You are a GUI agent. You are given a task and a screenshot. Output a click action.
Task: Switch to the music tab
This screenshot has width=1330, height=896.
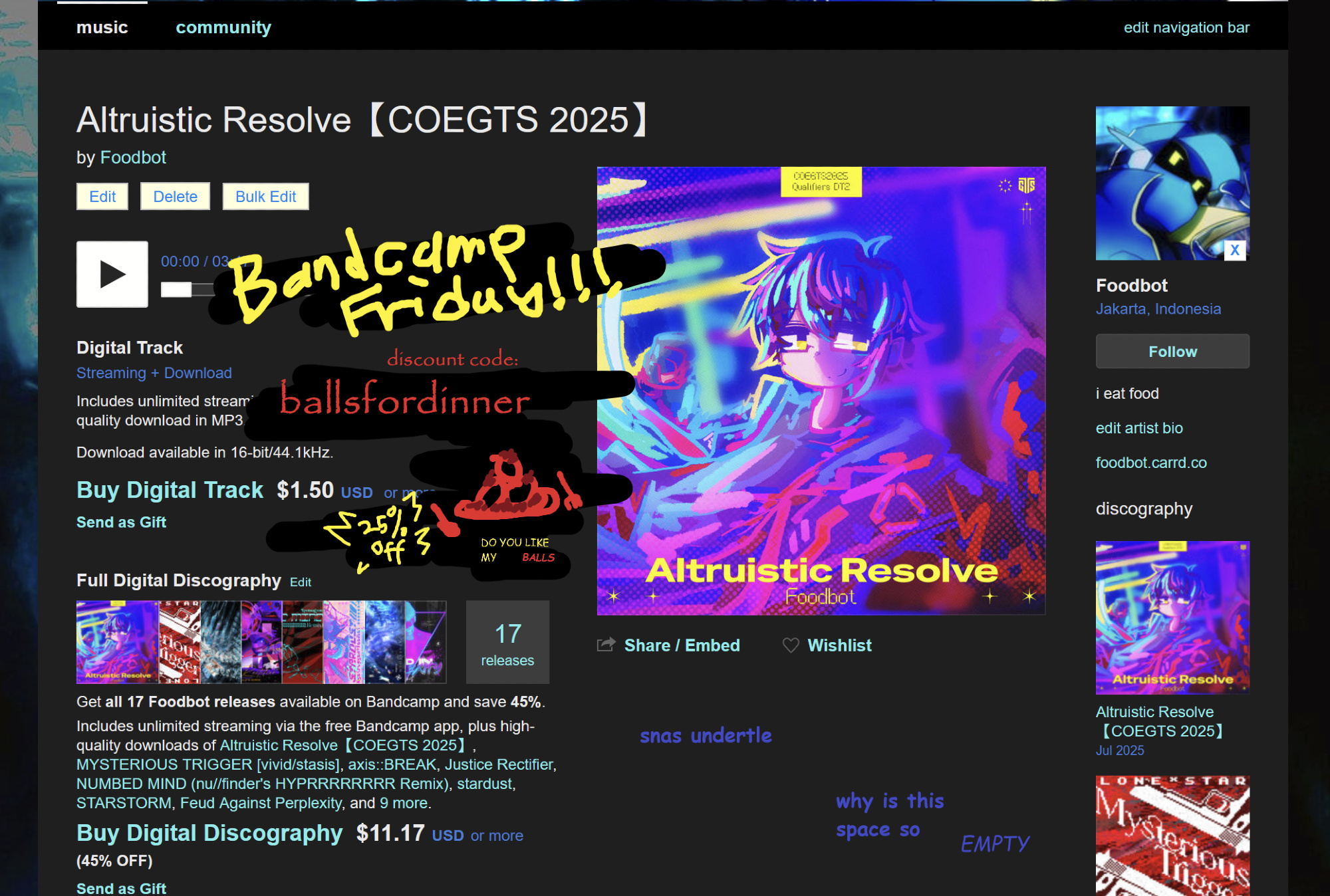102,27
